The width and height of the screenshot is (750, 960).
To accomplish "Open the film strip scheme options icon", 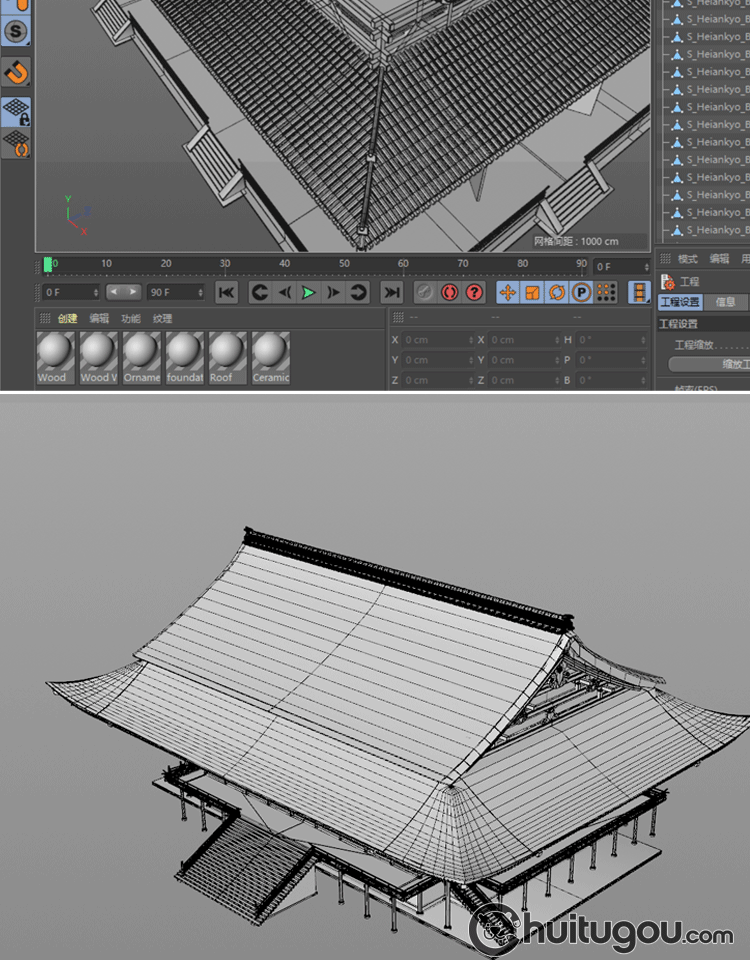I will click(x=639, y=293).
